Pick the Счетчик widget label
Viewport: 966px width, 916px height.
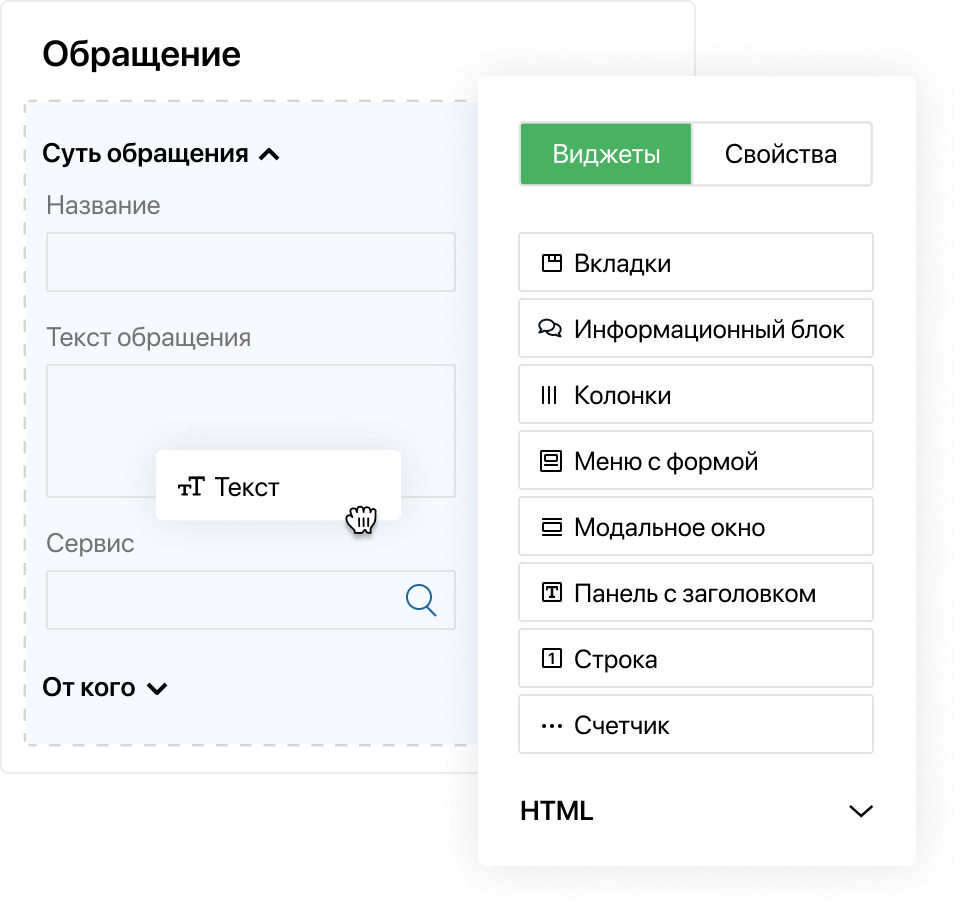[622, 726]
